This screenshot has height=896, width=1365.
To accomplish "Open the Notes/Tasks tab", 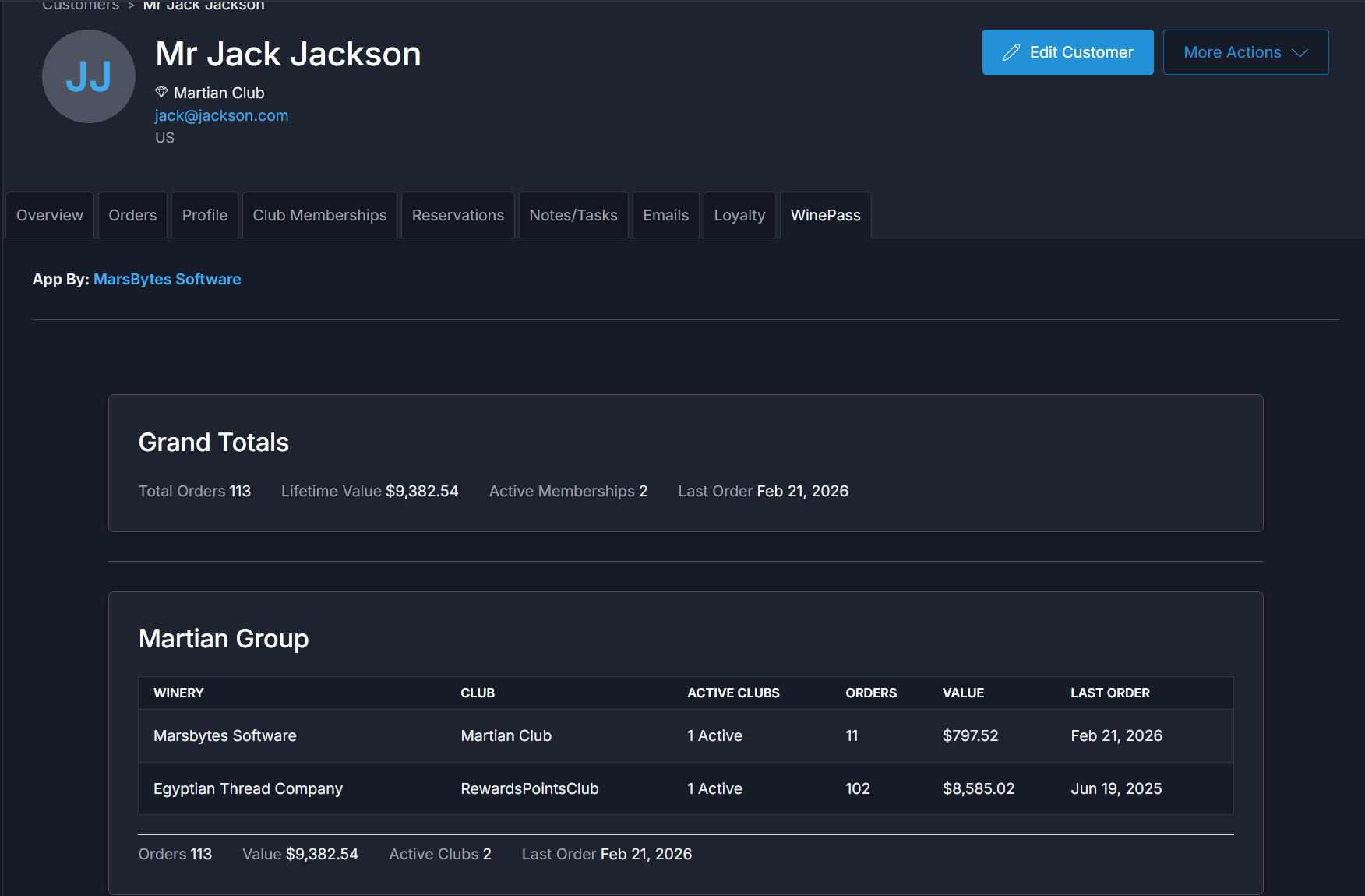I will pos(573,215).
